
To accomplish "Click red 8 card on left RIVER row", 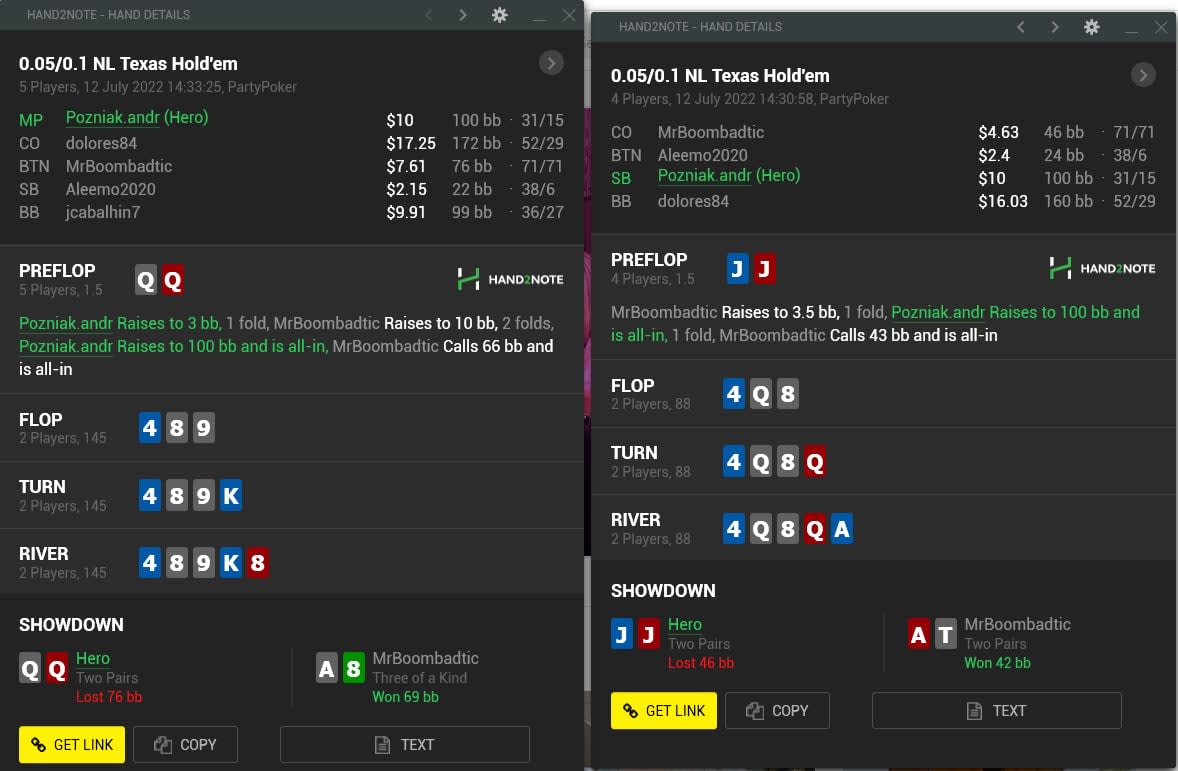I will click(x=258, y=563).
